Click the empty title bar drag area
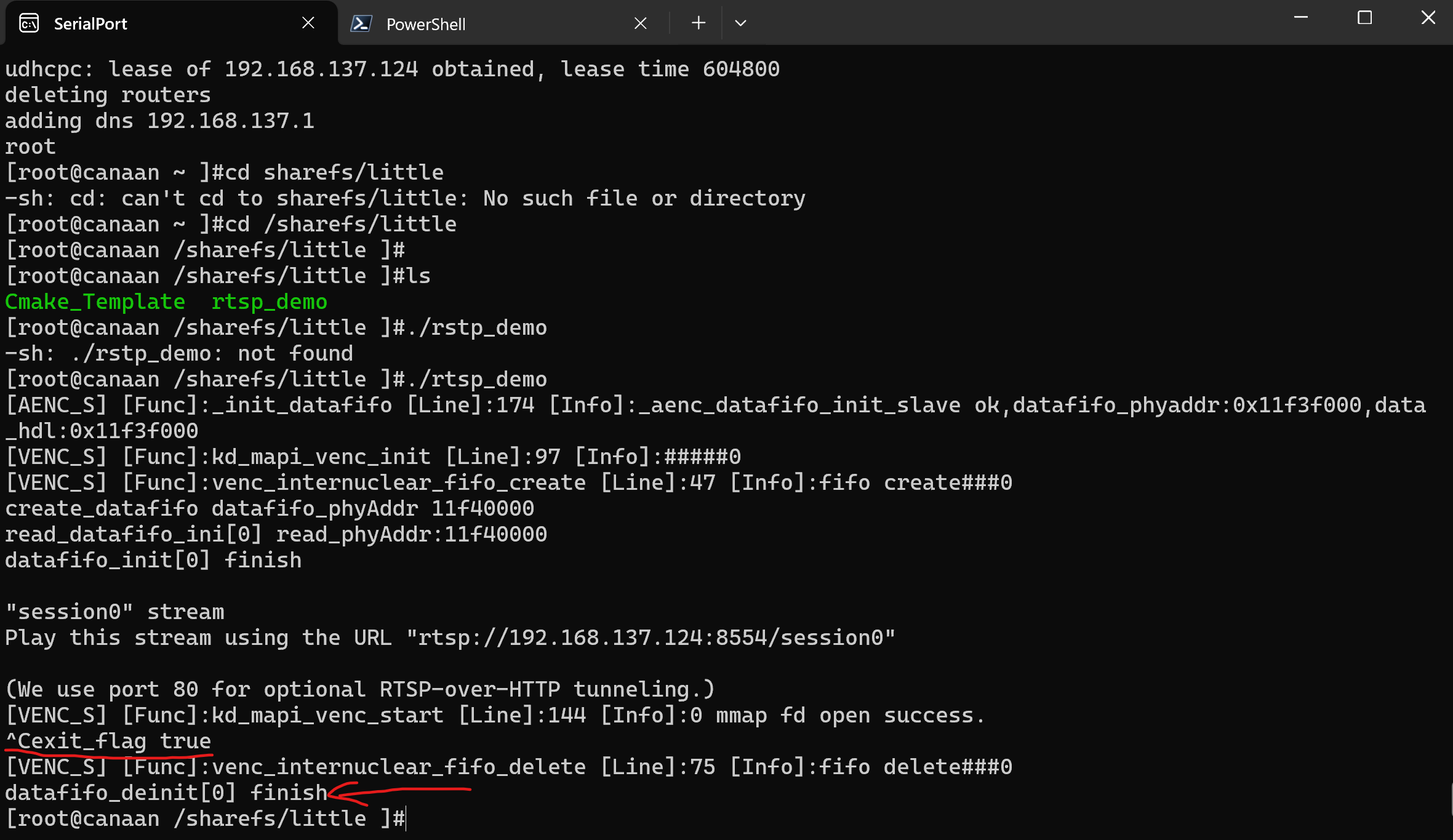Image resolution: width=1453 pixels, height=840 pixels. pyautogui.click(x=1015, y=23)
